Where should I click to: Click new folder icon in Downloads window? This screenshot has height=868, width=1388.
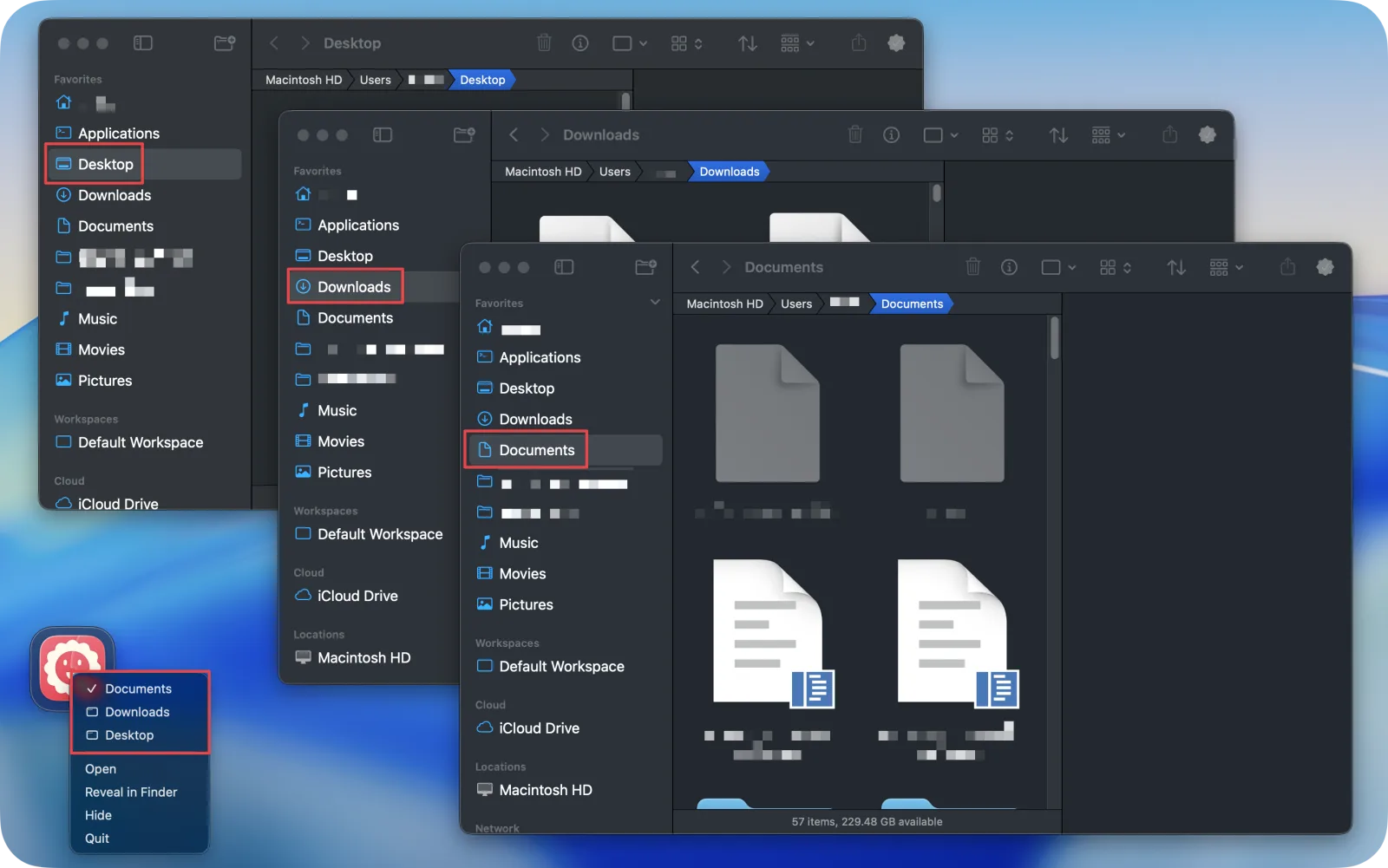tap(464, 134)
